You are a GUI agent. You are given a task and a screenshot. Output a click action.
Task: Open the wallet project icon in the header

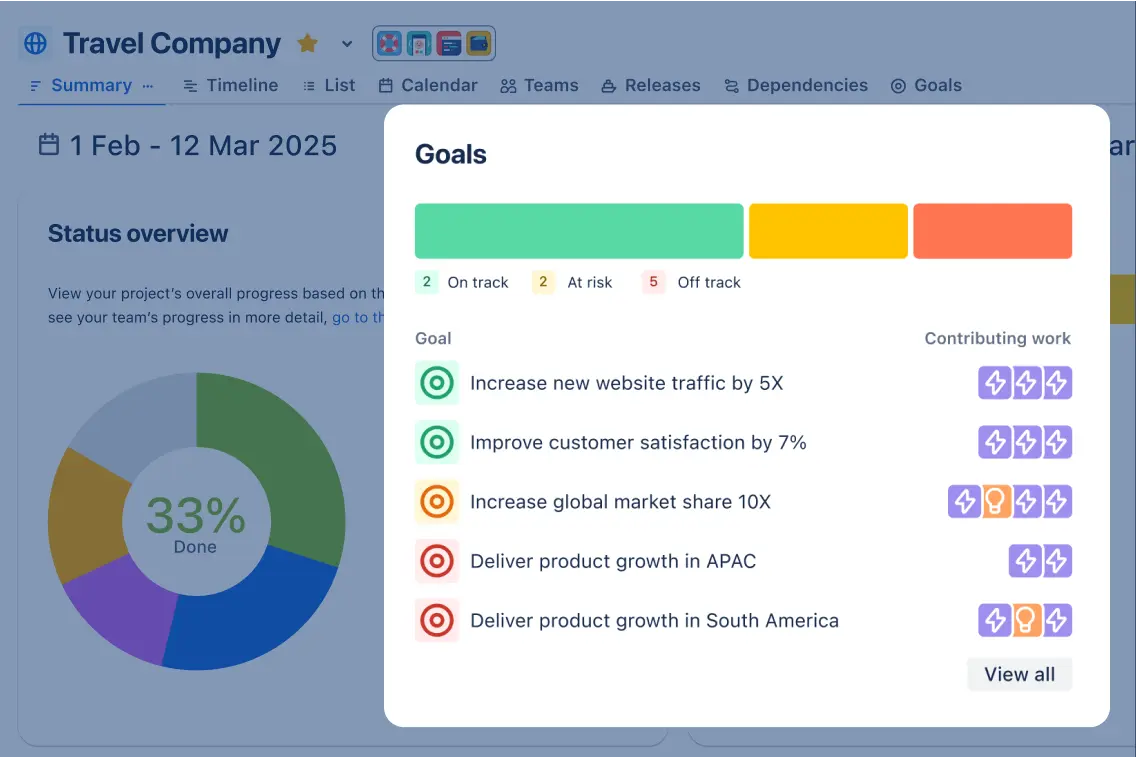pyautogui.click(x=478, y=43)
